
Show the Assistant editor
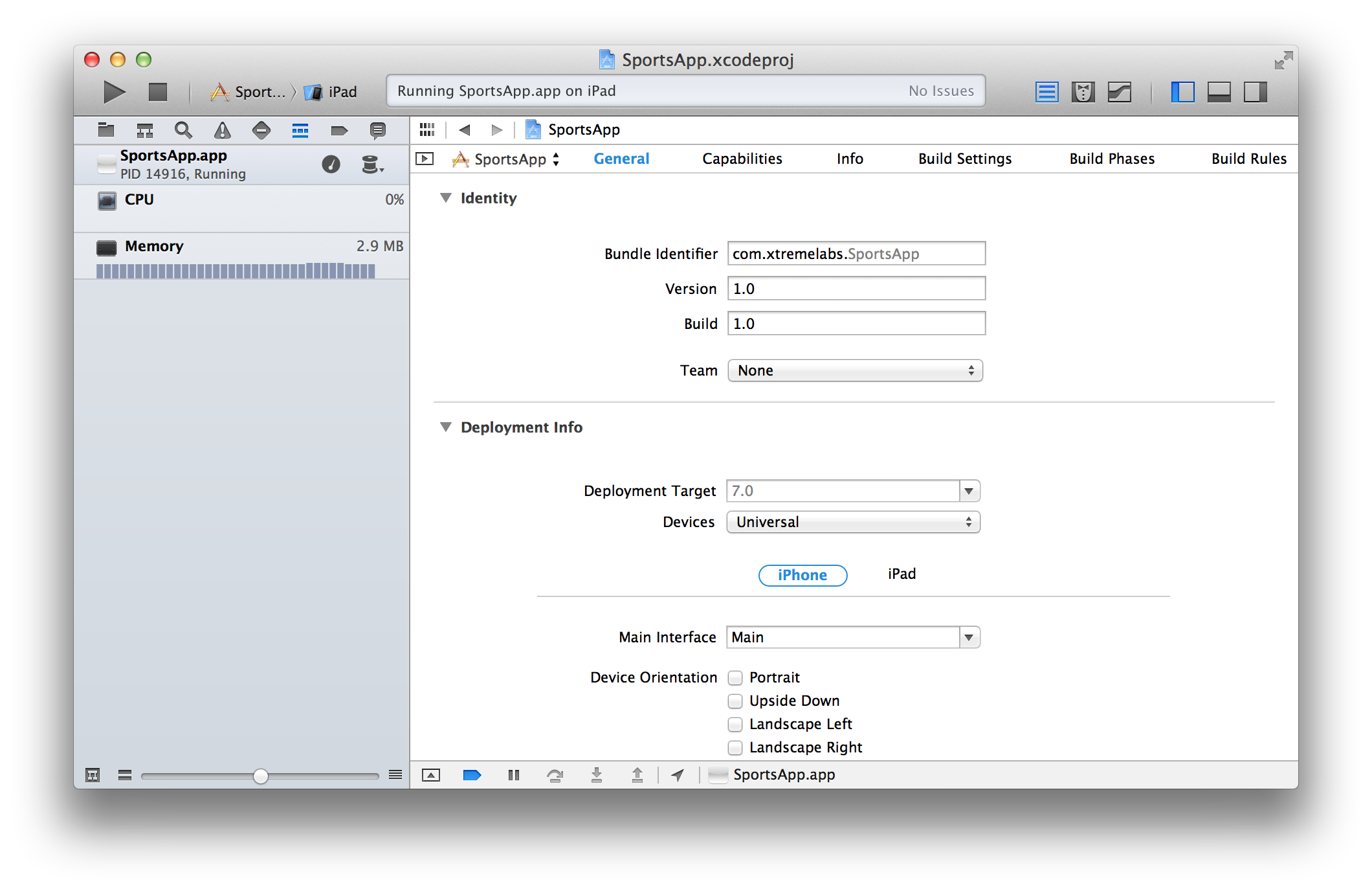point(1083,92)
